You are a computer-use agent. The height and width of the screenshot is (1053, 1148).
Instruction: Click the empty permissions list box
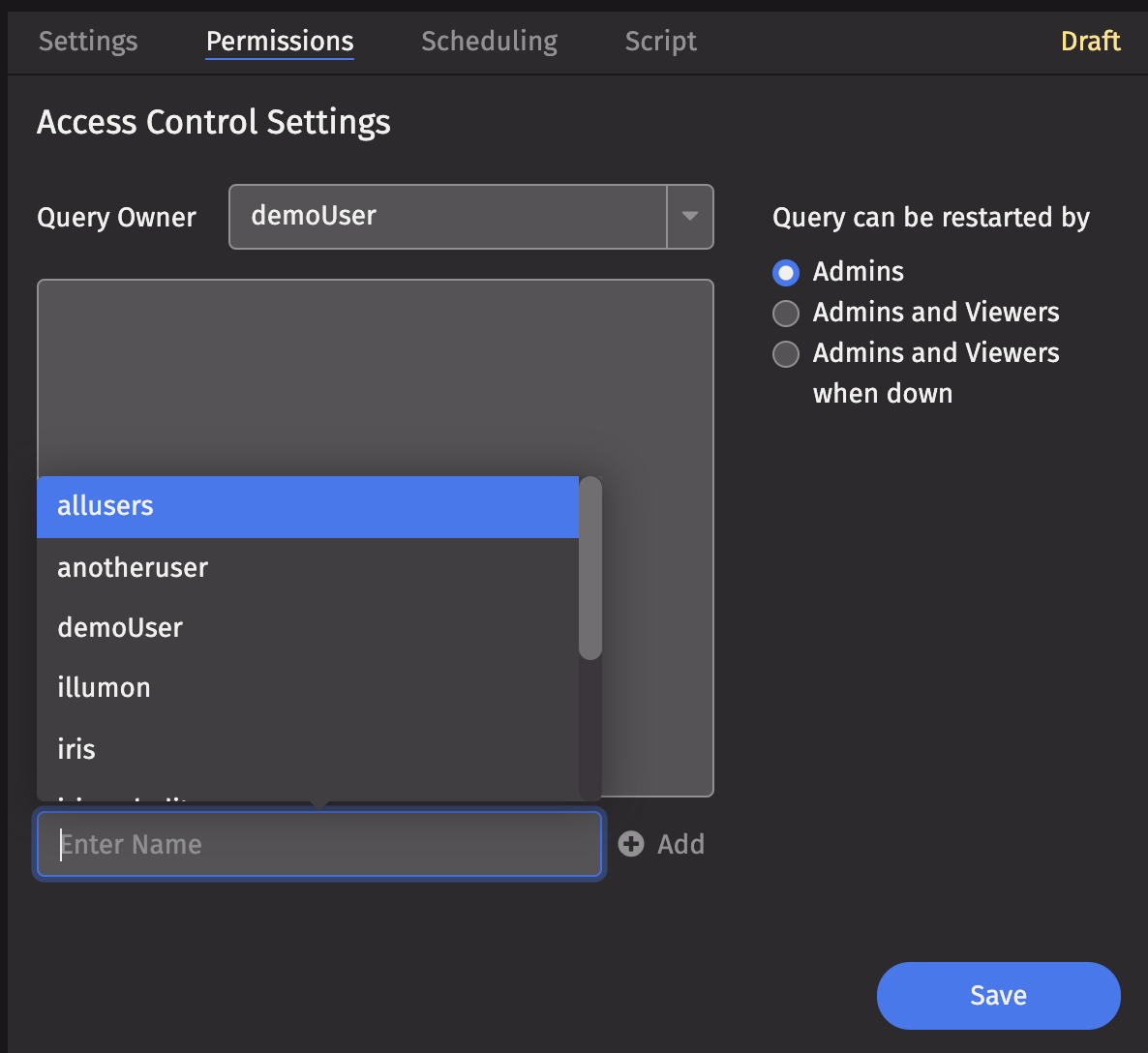(375, 377)
